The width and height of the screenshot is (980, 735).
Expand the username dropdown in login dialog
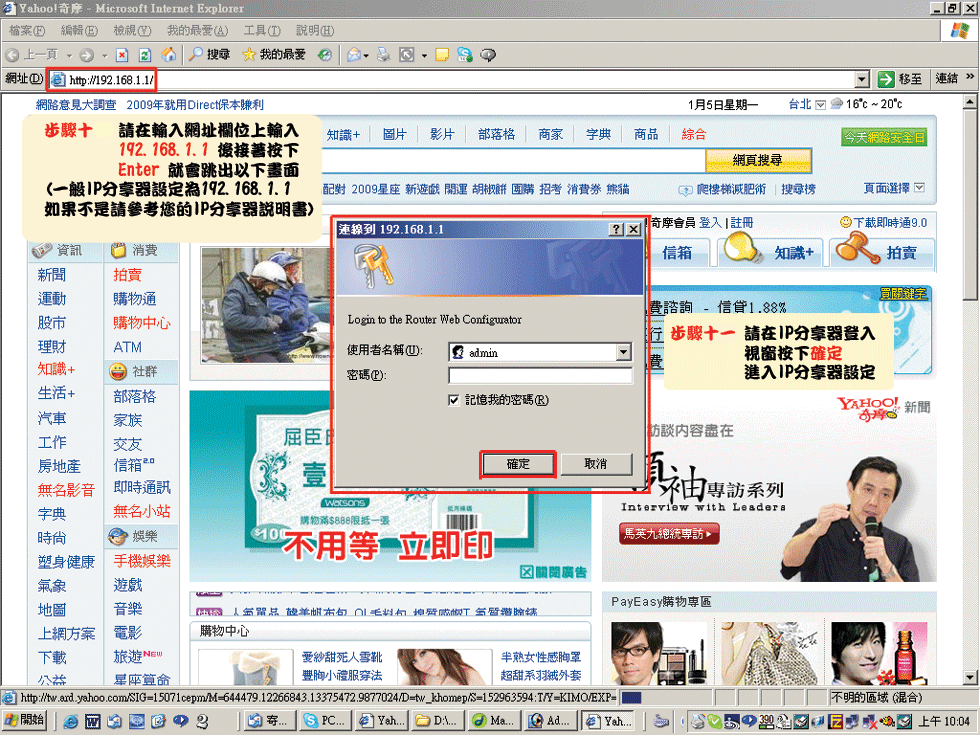coord(623,353)
